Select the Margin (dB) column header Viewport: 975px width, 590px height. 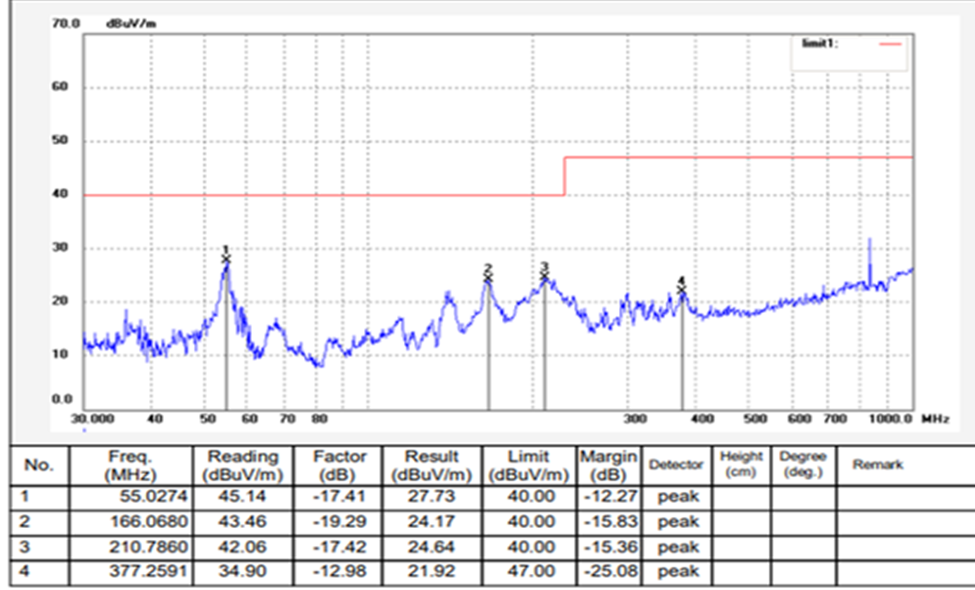click(x=609, y=465)
